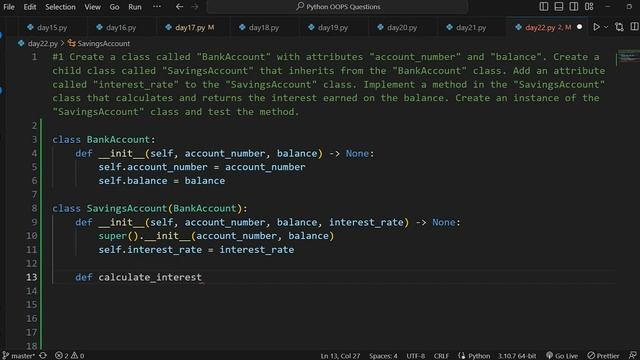Open the View menu
640x360 pixels.
point(92,7)
